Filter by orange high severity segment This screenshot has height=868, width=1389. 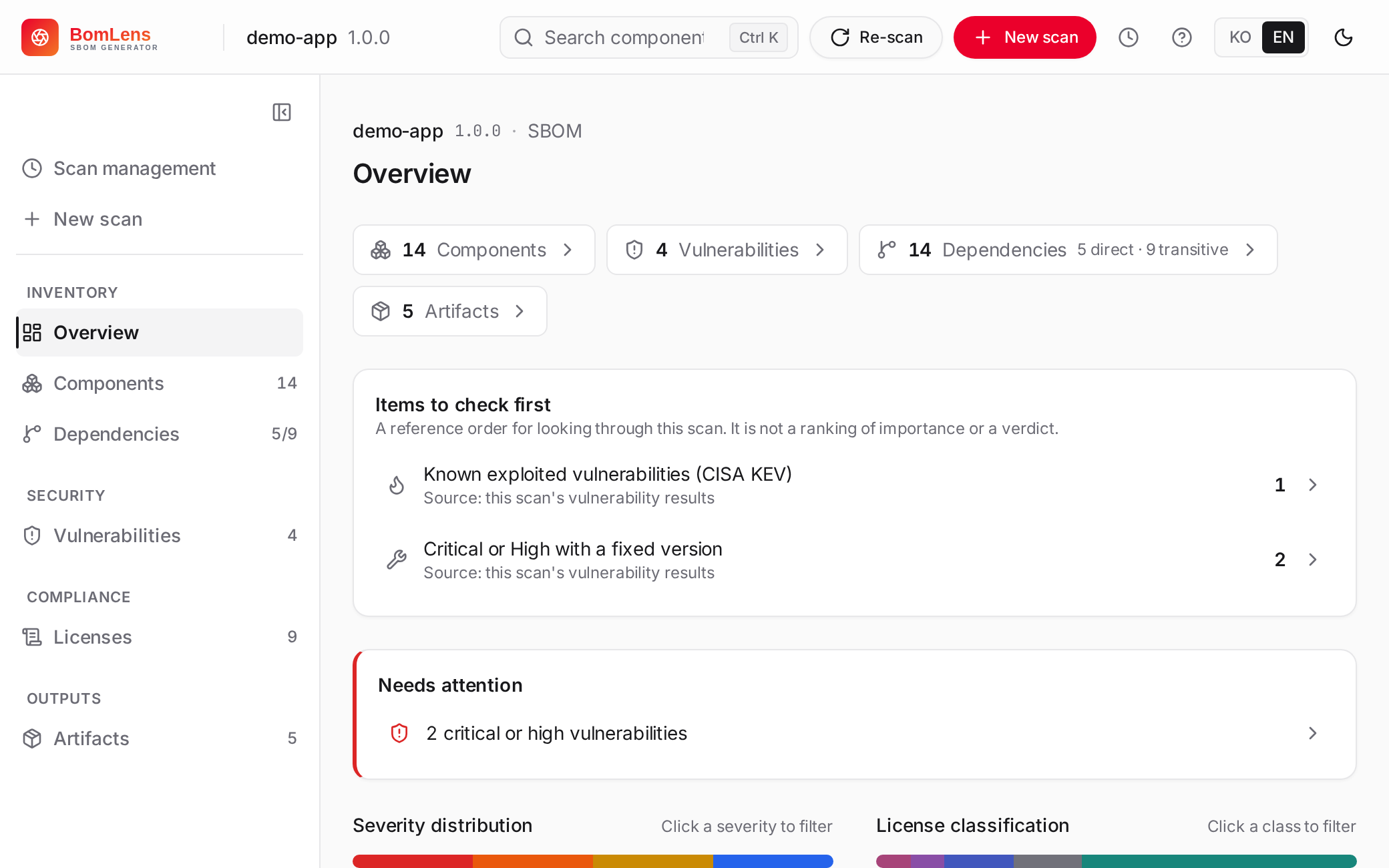533,861
